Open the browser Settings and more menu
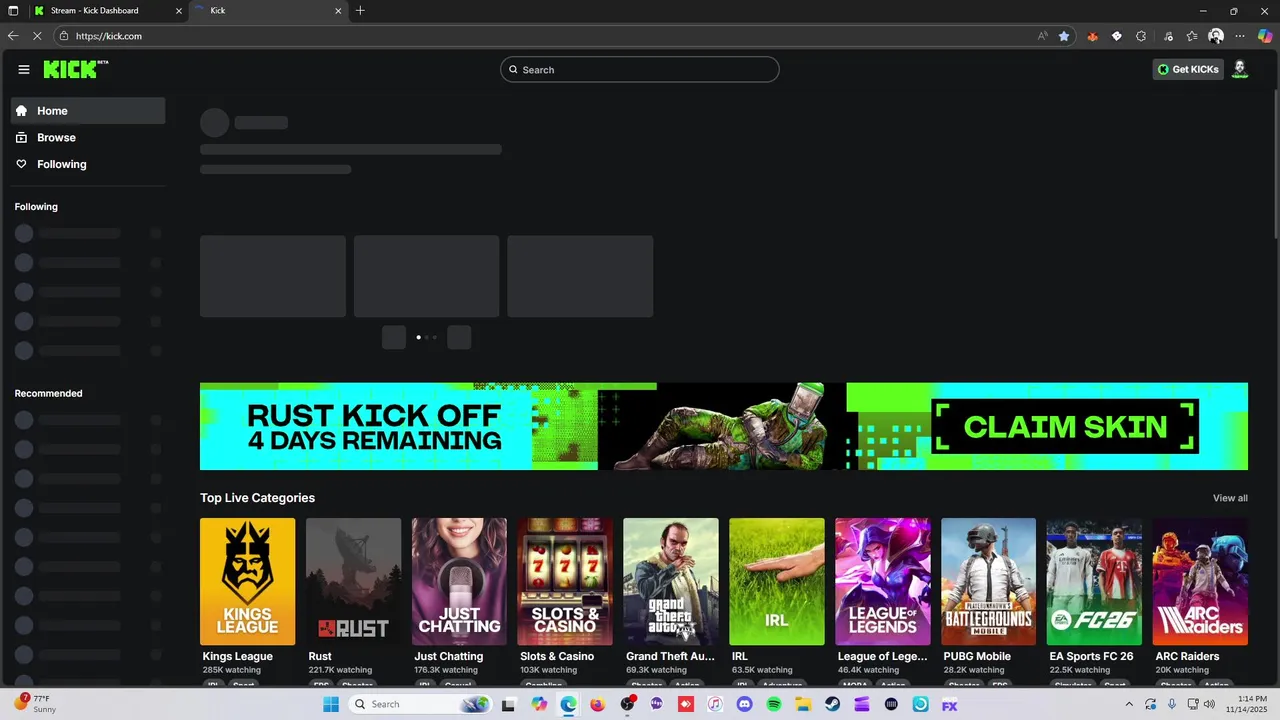This screenshot has width=1280, height=720. pos(1240,36)
